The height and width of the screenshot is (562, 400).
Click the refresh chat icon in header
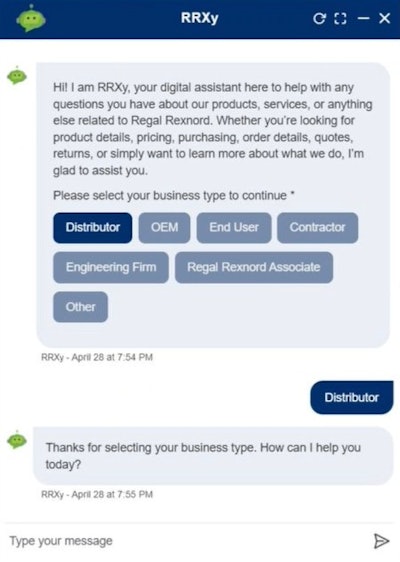[319, 18]
